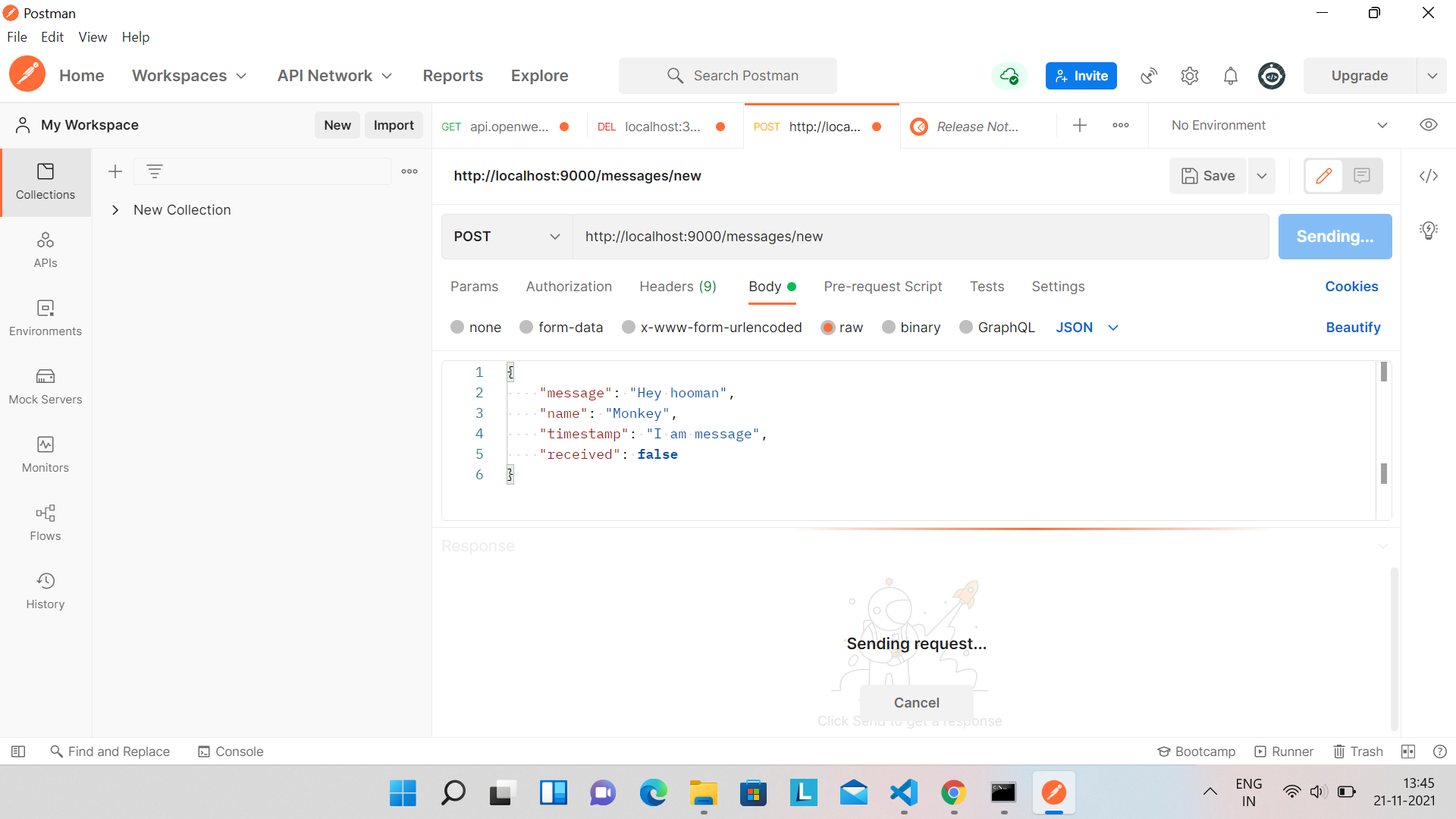Open the code snippet generator
The height and width of the screenshot is (819, 1456).
coord(1429,176)
